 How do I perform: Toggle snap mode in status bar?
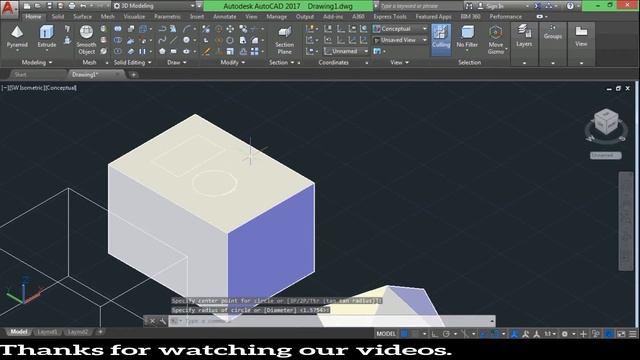click(415, 334)
